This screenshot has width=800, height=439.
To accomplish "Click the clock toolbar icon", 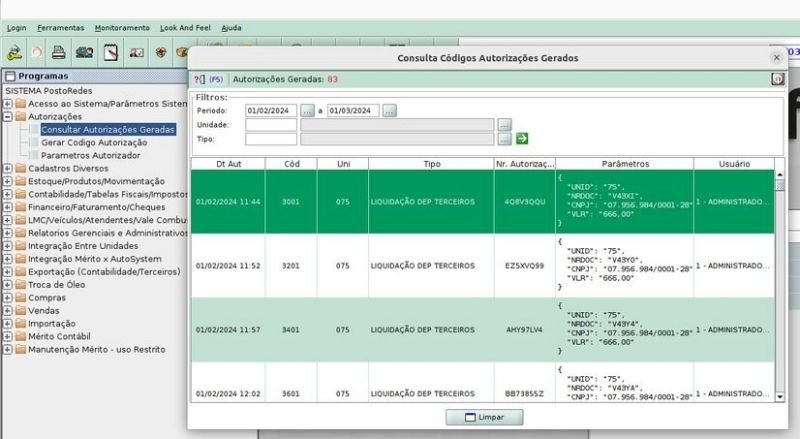I will pos(37,52).
